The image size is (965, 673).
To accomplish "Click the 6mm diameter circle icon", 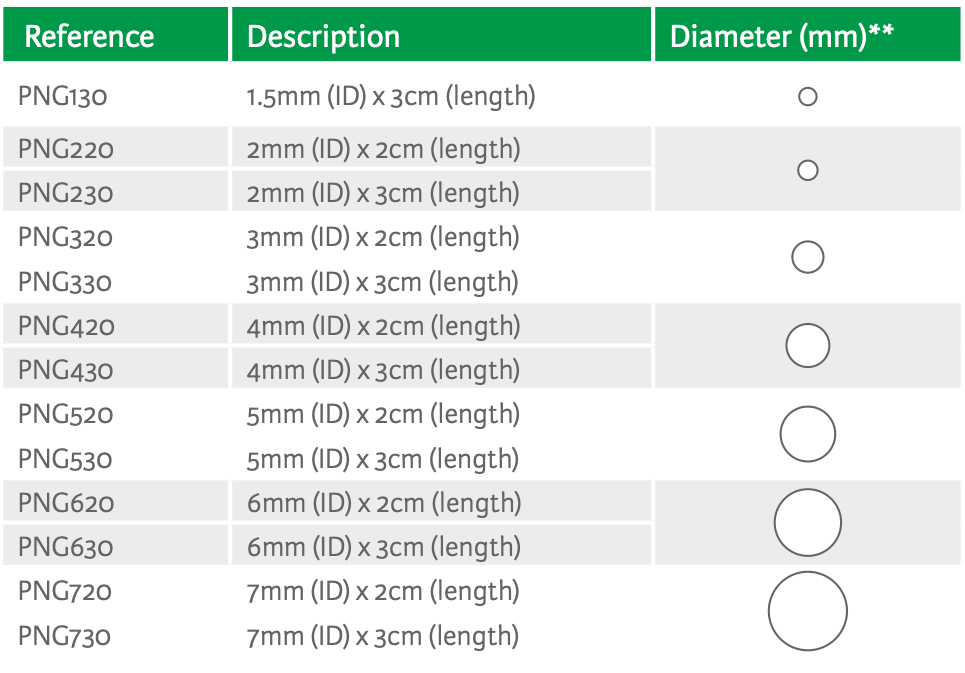I will [808, 523].
